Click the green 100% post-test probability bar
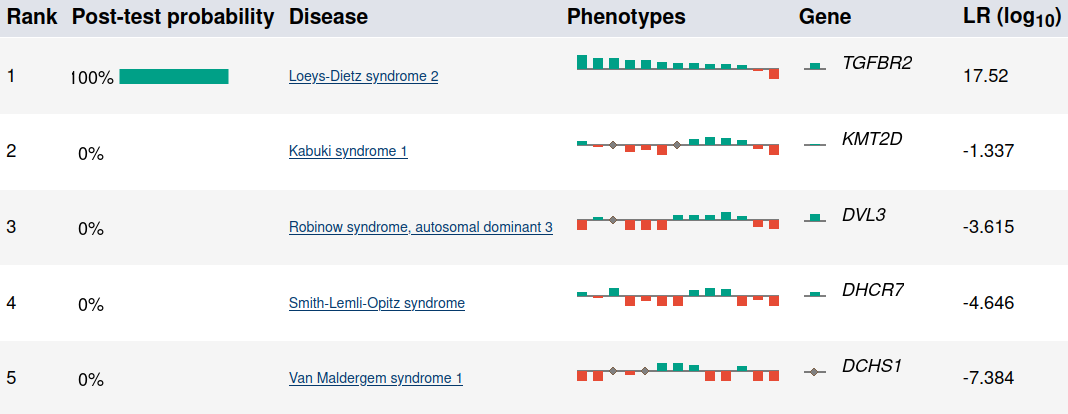 coord(174,76)
